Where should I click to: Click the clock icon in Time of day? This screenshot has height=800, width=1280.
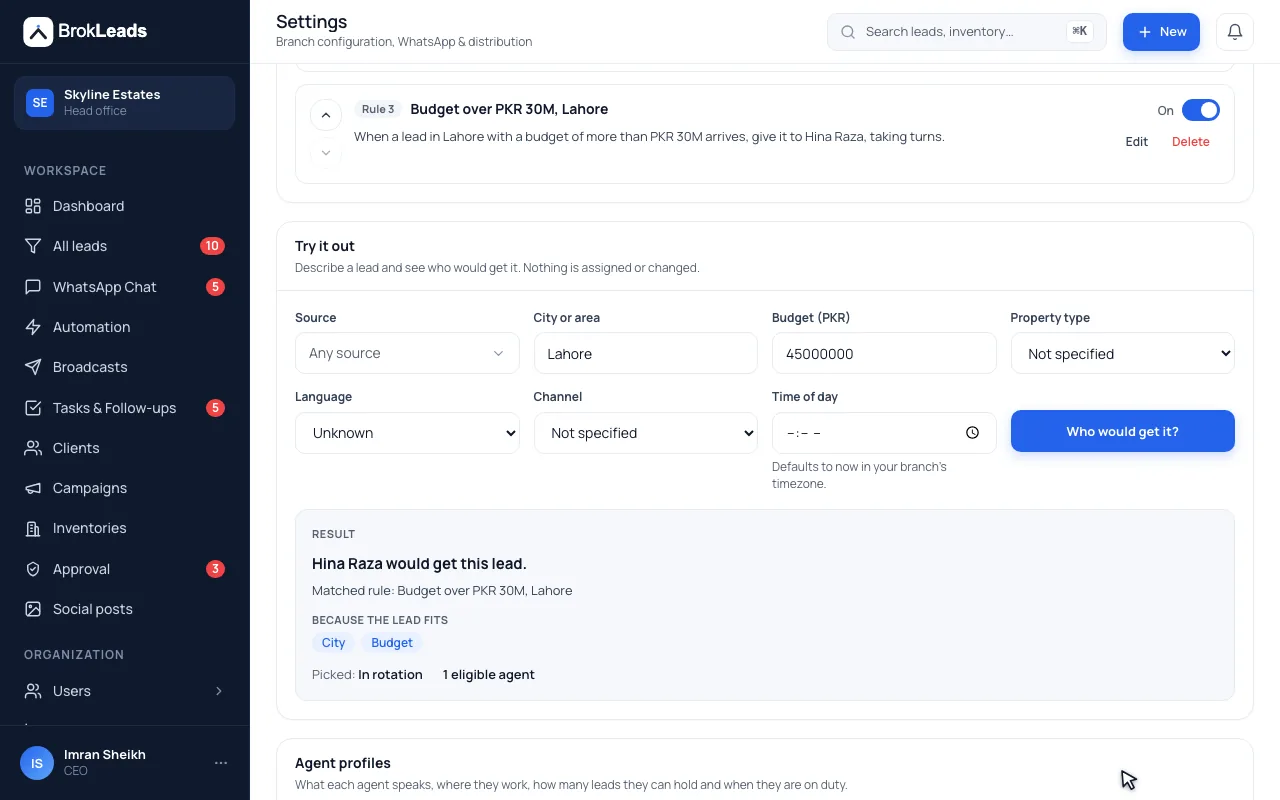(x=972, y=433)
